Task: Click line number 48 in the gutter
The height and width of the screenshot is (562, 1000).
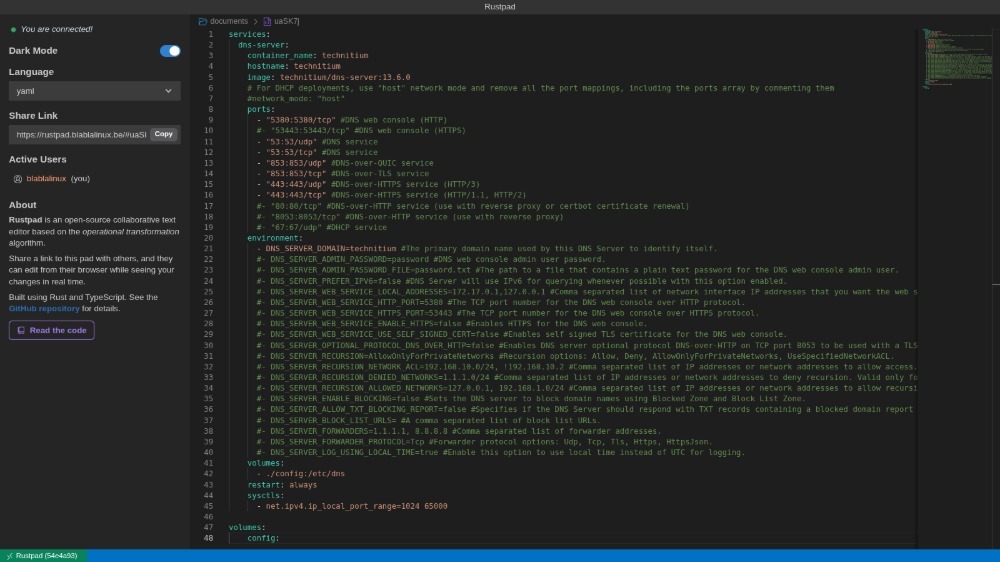Action: [x=208, y=538]
